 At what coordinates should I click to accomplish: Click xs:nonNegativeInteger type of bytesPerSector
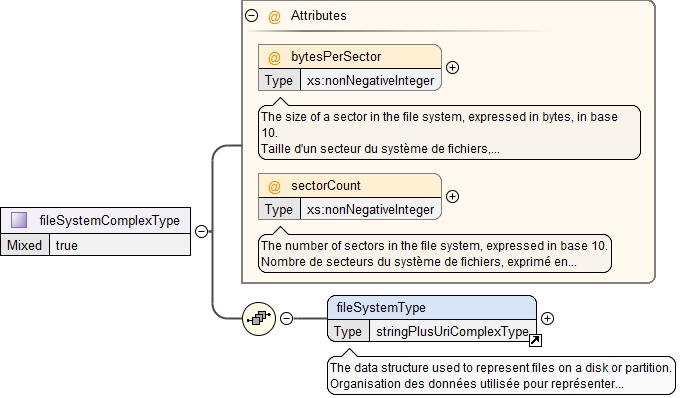(x=370, y=81)
